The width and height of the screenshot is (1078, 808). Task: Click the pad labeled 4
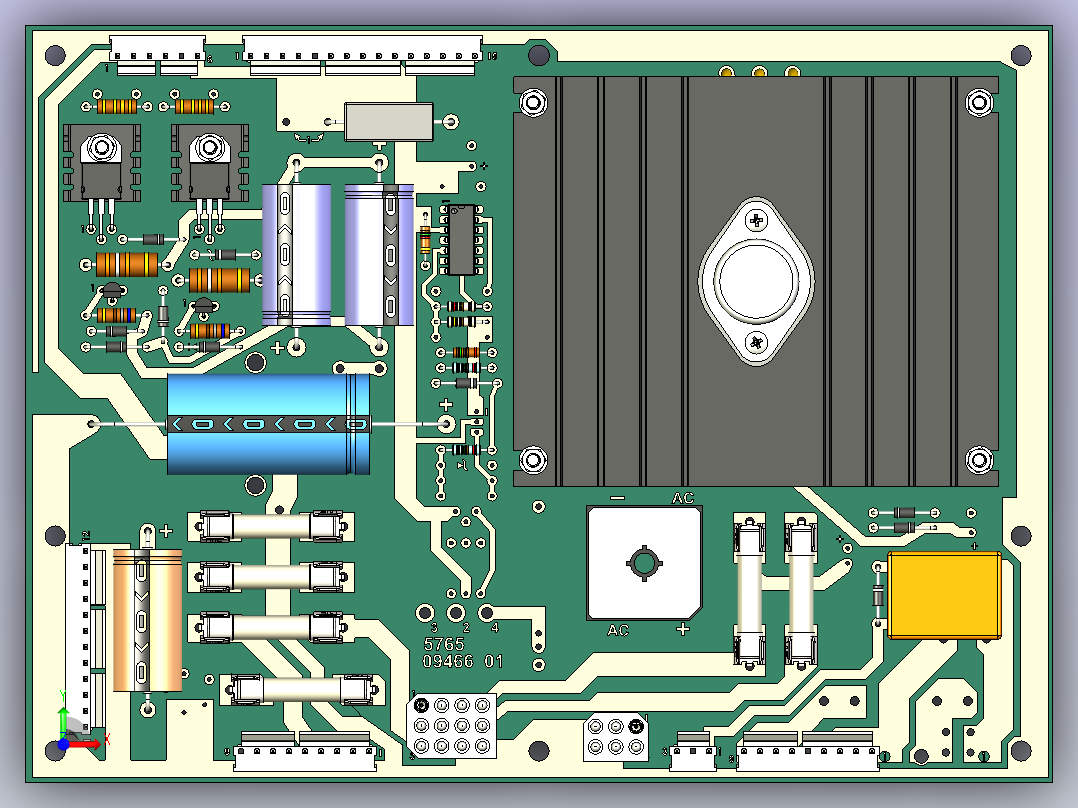(486, 612)
